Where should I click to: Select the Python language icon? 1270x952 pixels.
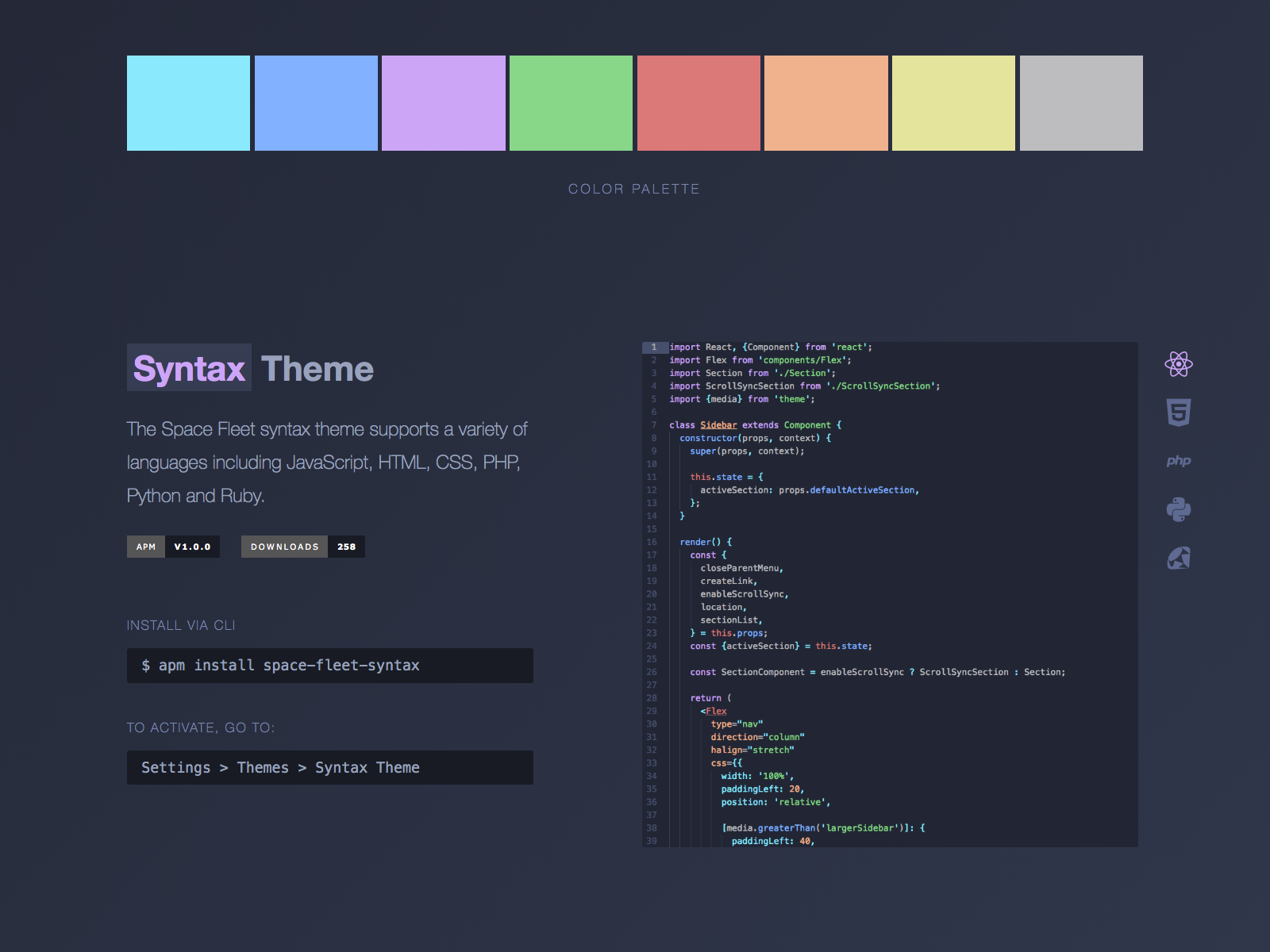[x=1179, y=509]
